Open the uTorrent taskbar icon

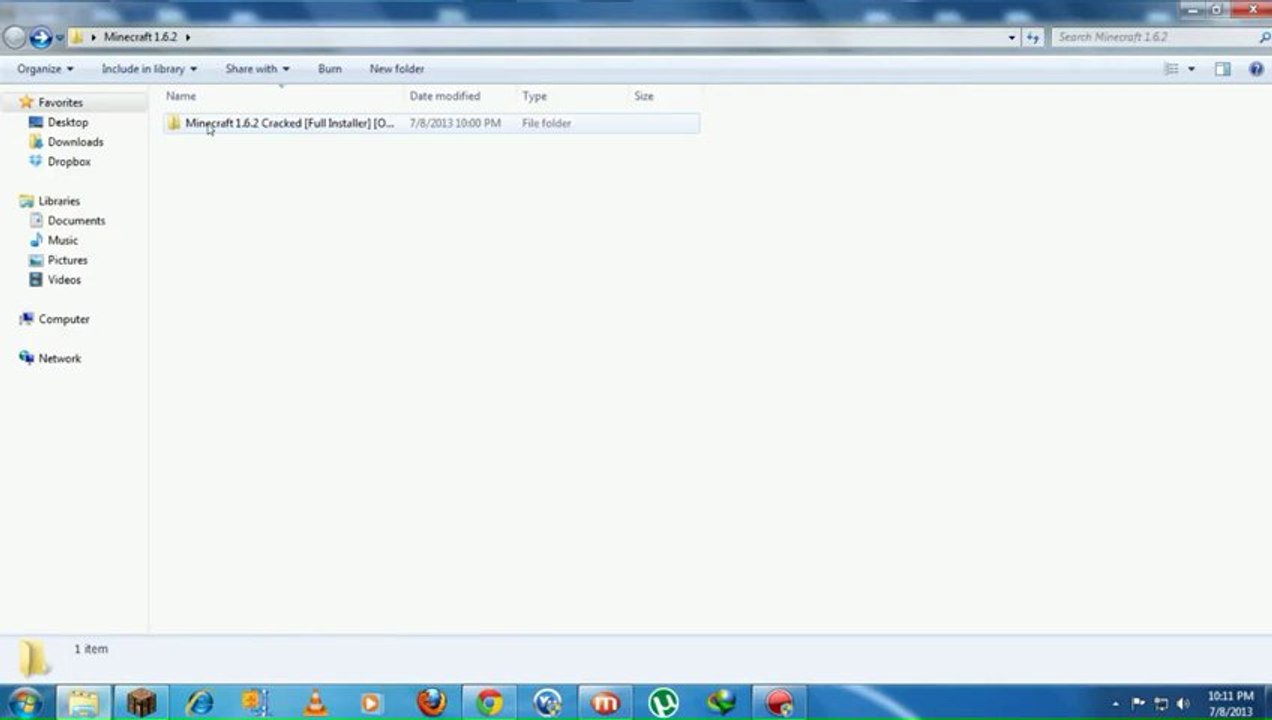tap(663, 702)
